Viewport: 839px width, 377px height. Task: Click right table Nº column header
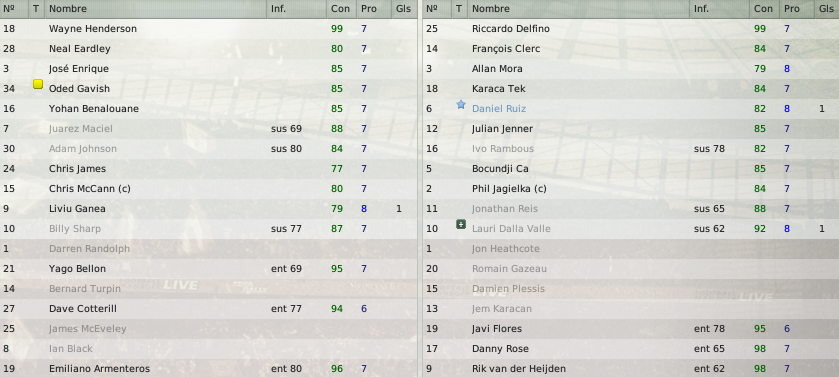pos(432,9)
